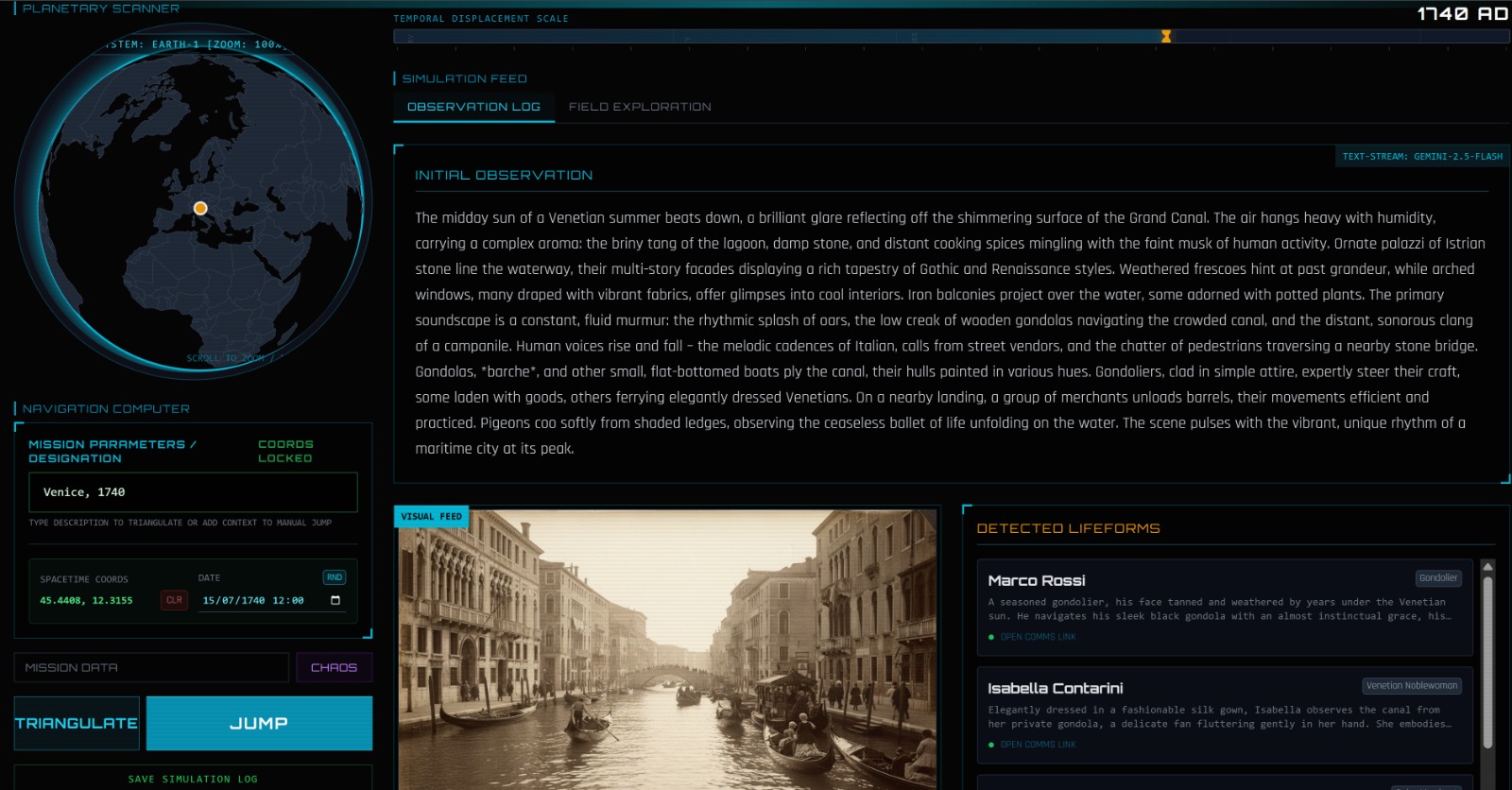Viewport: 1512px width, 790px height.
Task: Click into the Mission Data input field
Action: pyautogui.click(x=151, y=667)
